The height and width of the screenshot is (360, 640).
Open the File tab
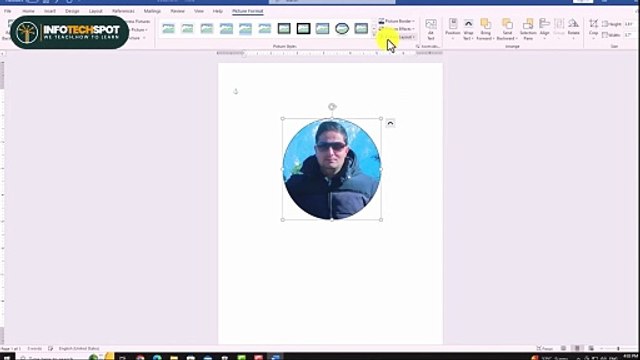[x=7, y=11]
